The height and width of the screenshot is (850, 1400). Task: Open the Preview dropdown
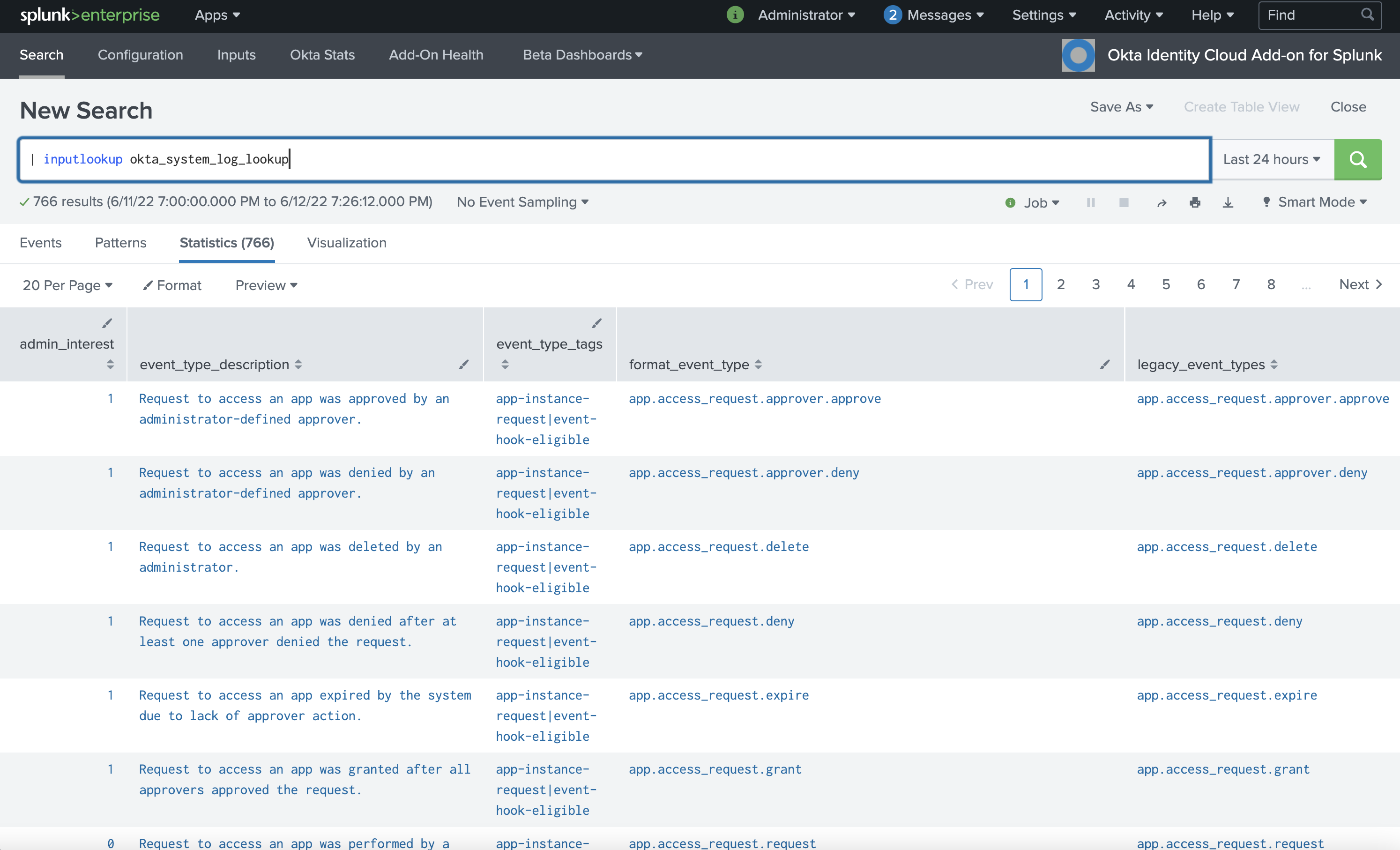(266, 285)
